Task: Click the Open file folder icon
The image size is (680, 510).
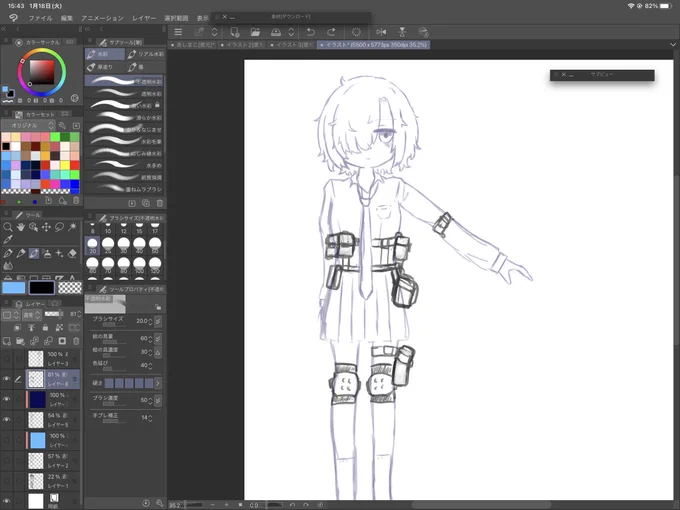Action: (x=255, y=32)
